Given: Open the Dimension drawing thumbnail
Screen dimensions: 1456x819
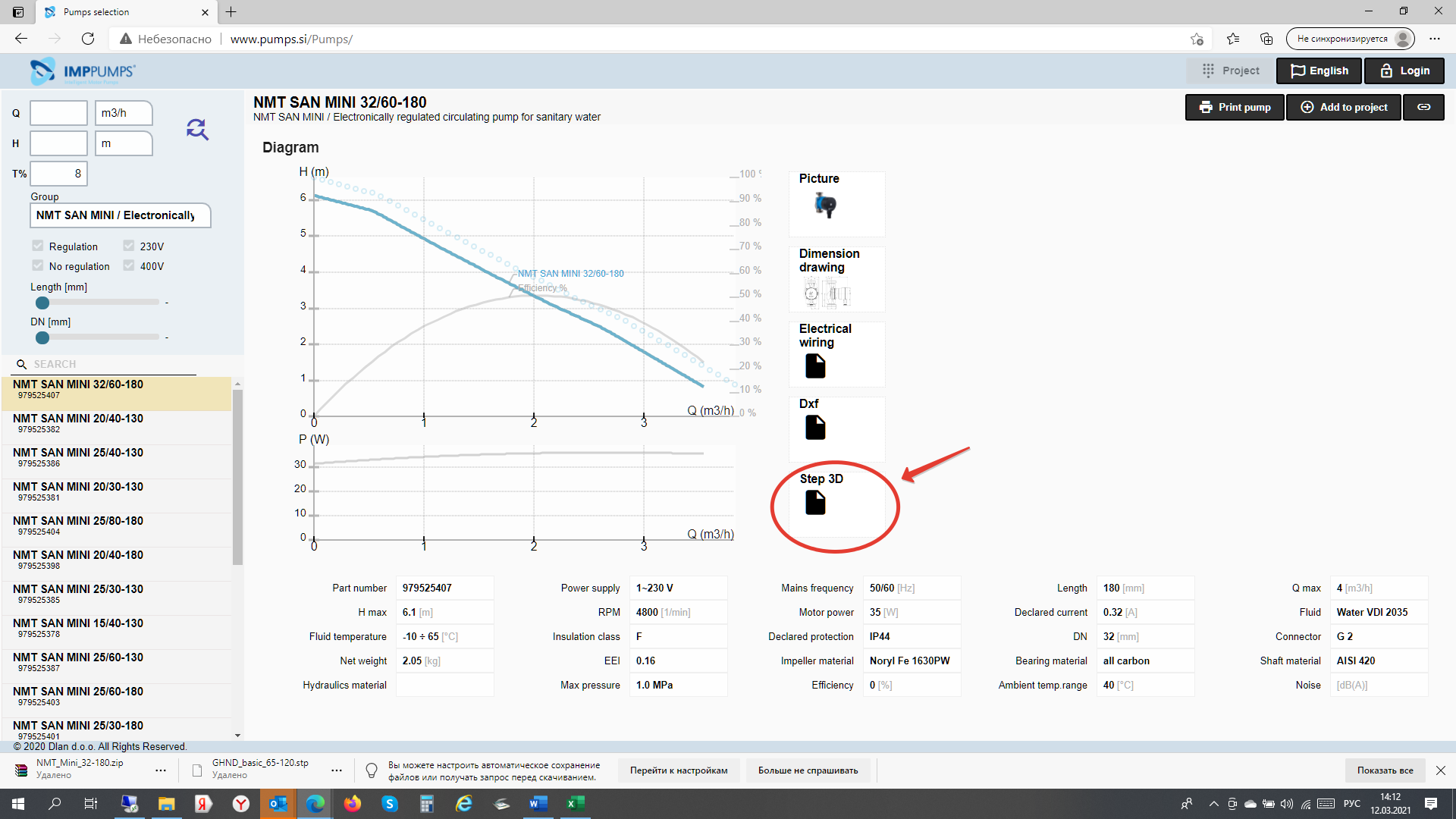Looking at the screenshot, I should [x=827, y=292].
